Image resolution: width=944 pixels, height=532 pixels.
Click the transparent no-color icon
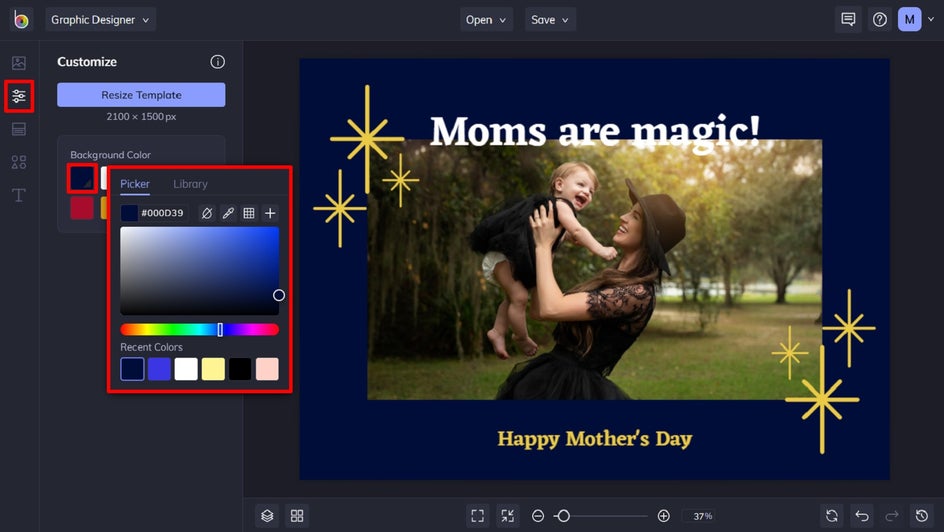click(206, 213)
